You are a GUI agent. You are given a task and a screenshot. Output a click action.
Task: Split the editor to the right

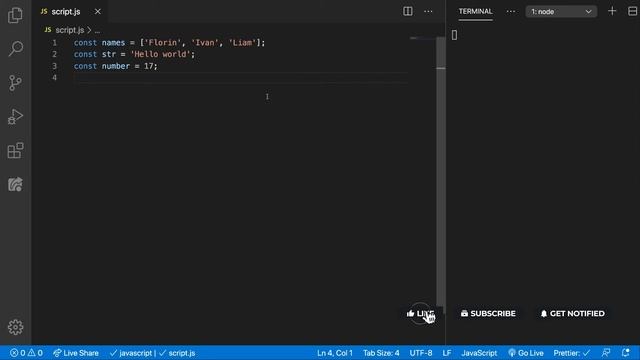point(407,11)
